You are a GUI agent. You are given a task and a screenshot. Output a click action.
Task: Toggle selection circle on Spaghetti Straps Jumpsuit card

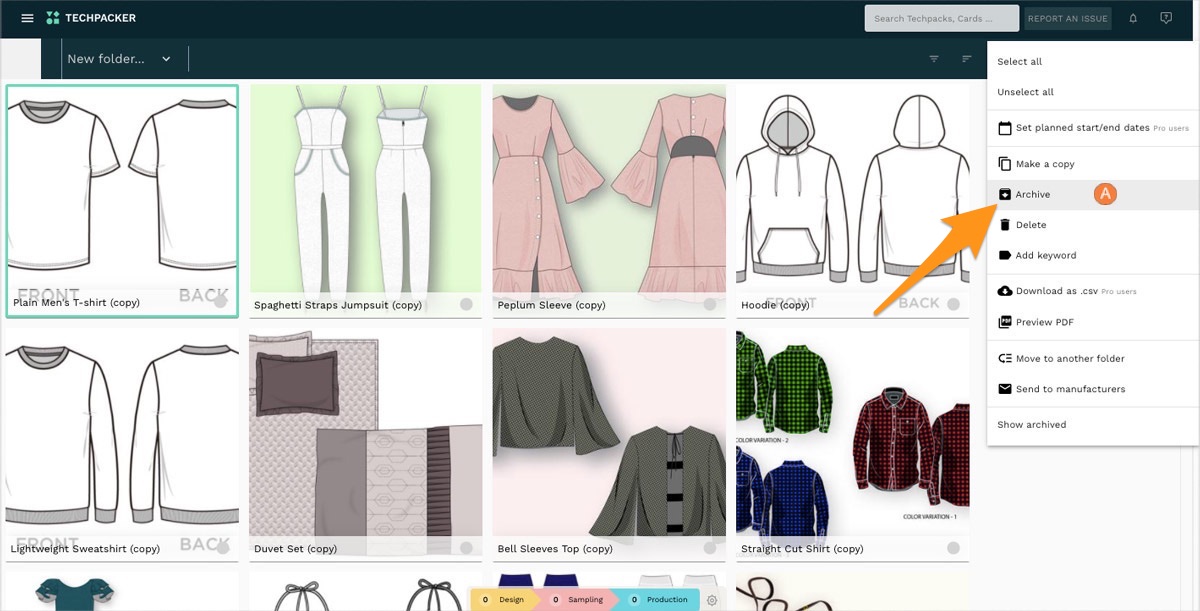(x=466, y=304)
